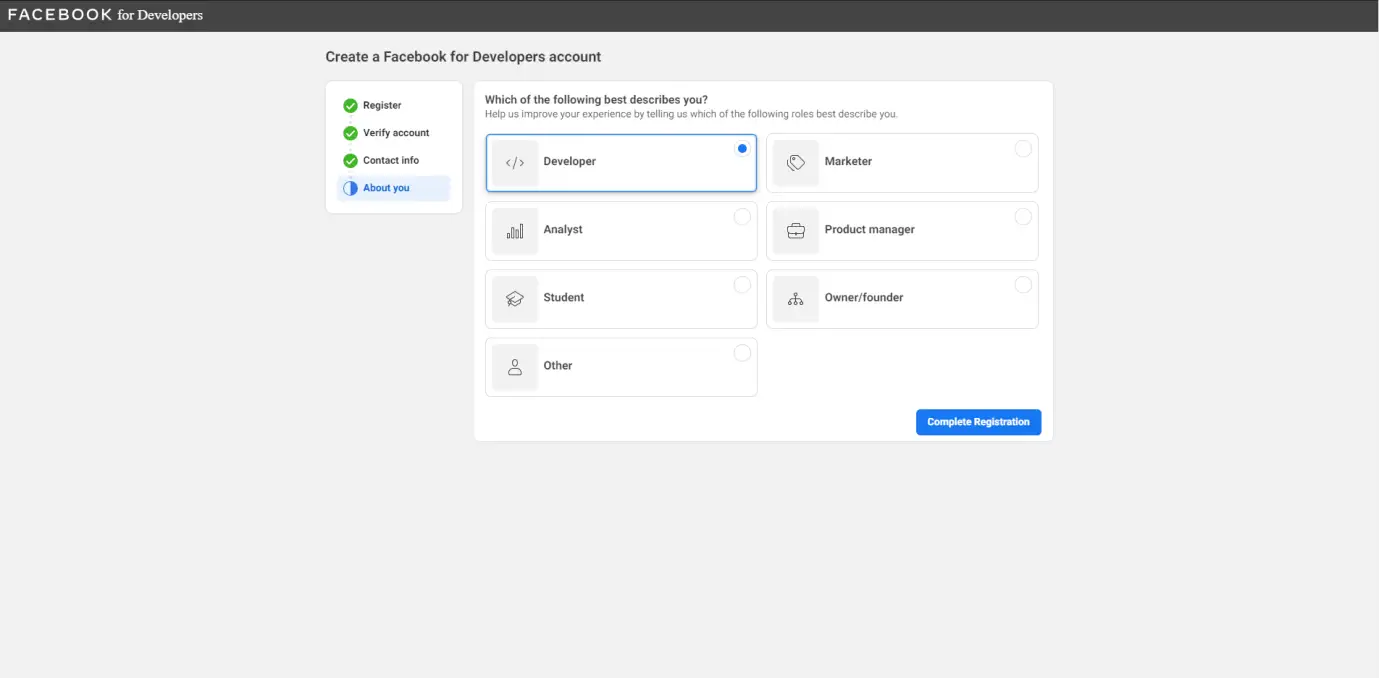Click the Marketer tag icon

click(796, 163)
